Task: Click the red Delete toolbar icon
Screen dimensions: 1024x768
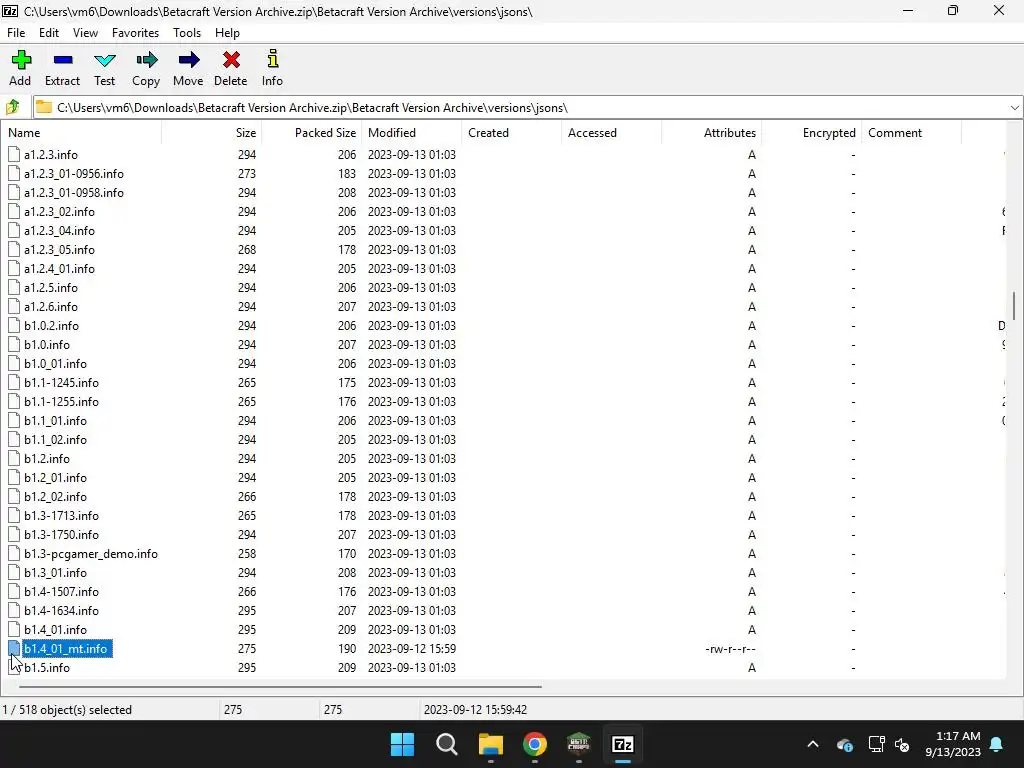Action: (x=231, y=60)
